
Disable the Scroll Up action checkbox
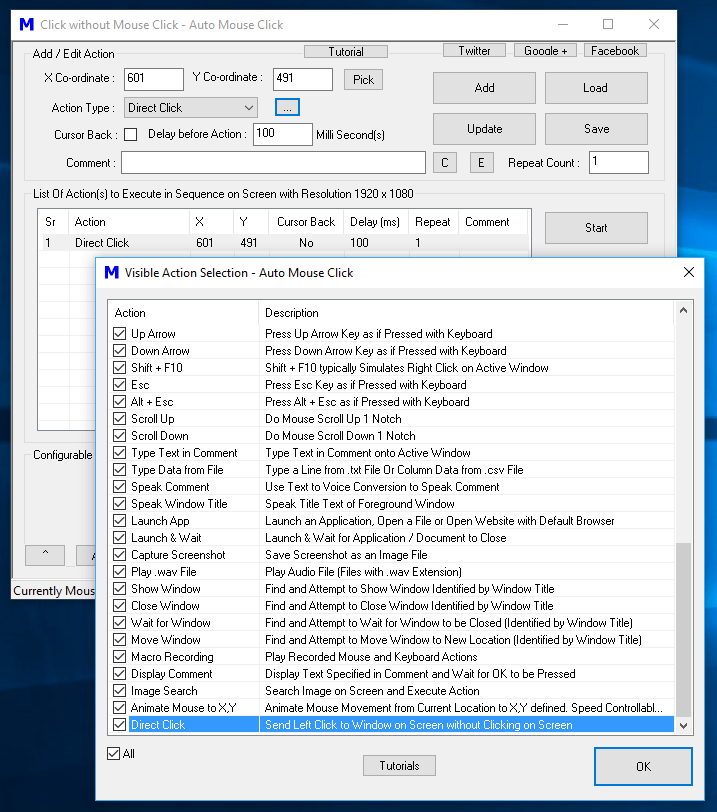click(x=120, y=418)
